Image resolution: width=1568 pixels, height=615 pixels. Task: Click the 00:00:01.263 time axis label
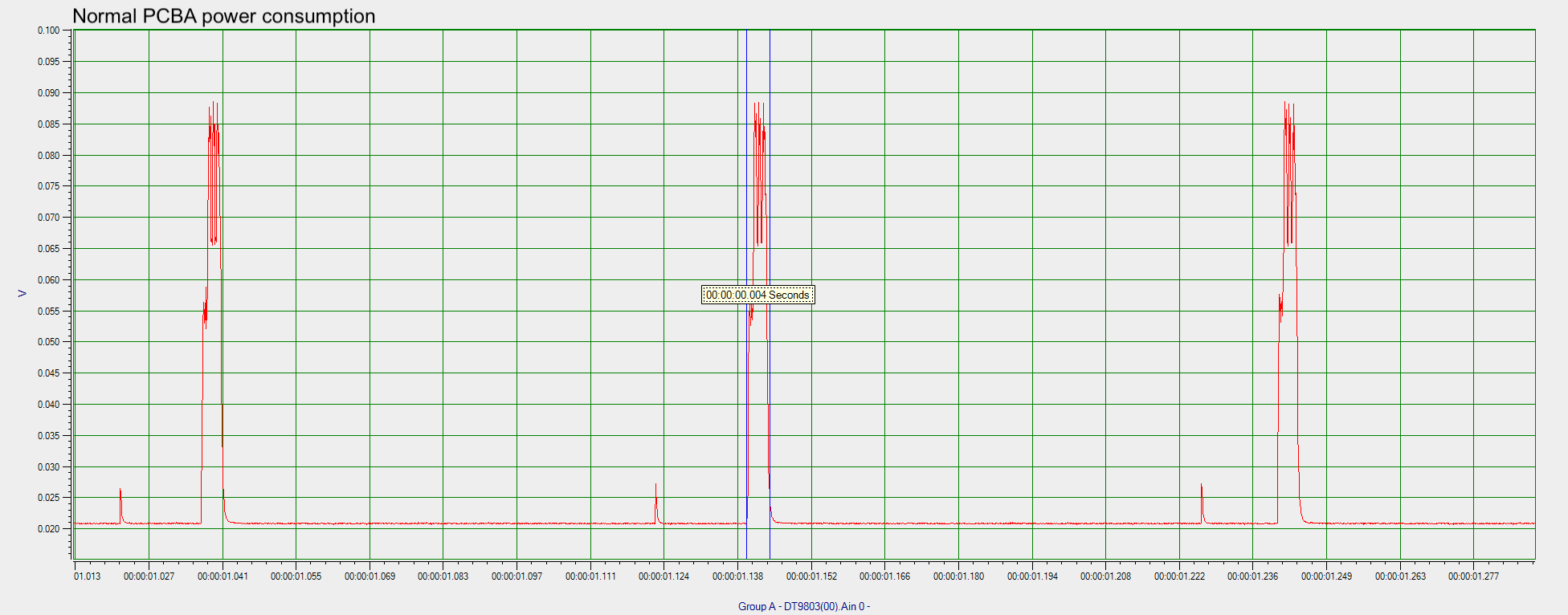(1400, 576)
